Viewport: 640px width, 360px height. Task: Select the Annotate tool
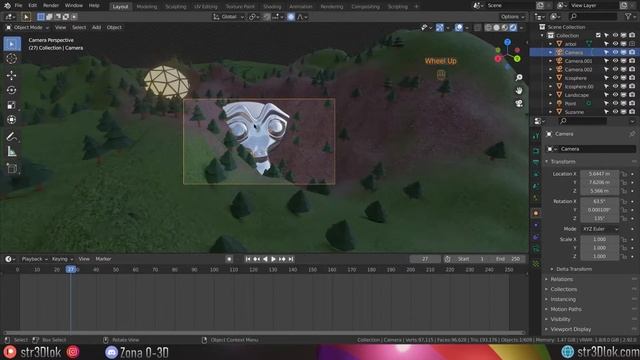pos(12,136)
